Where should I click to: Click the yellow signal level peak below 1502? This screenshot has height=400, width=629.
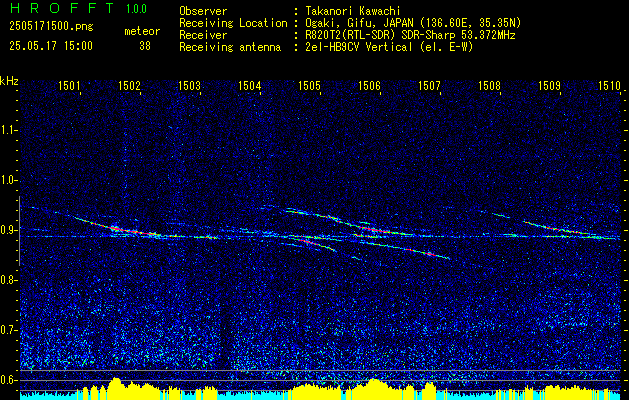point(116,386)
